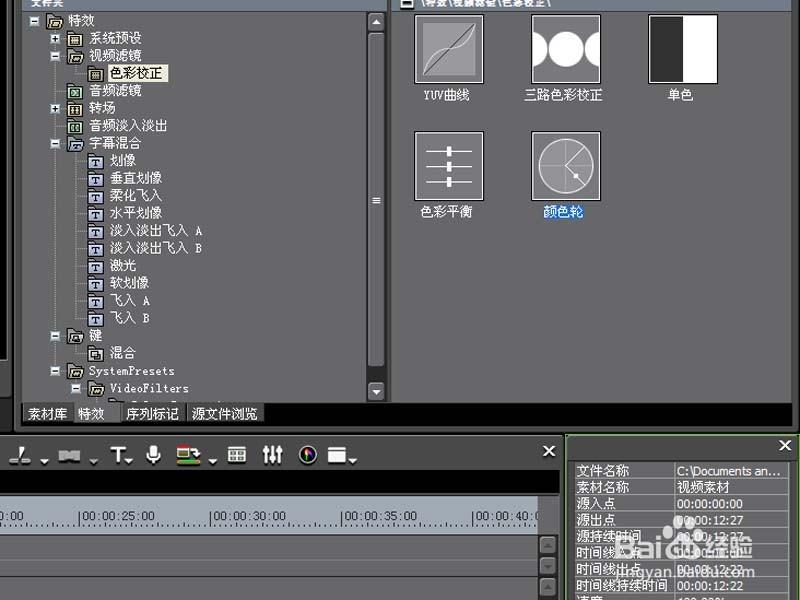
Task: Click the 淡入淡出飞入 A preset
Action: [156, 230]
